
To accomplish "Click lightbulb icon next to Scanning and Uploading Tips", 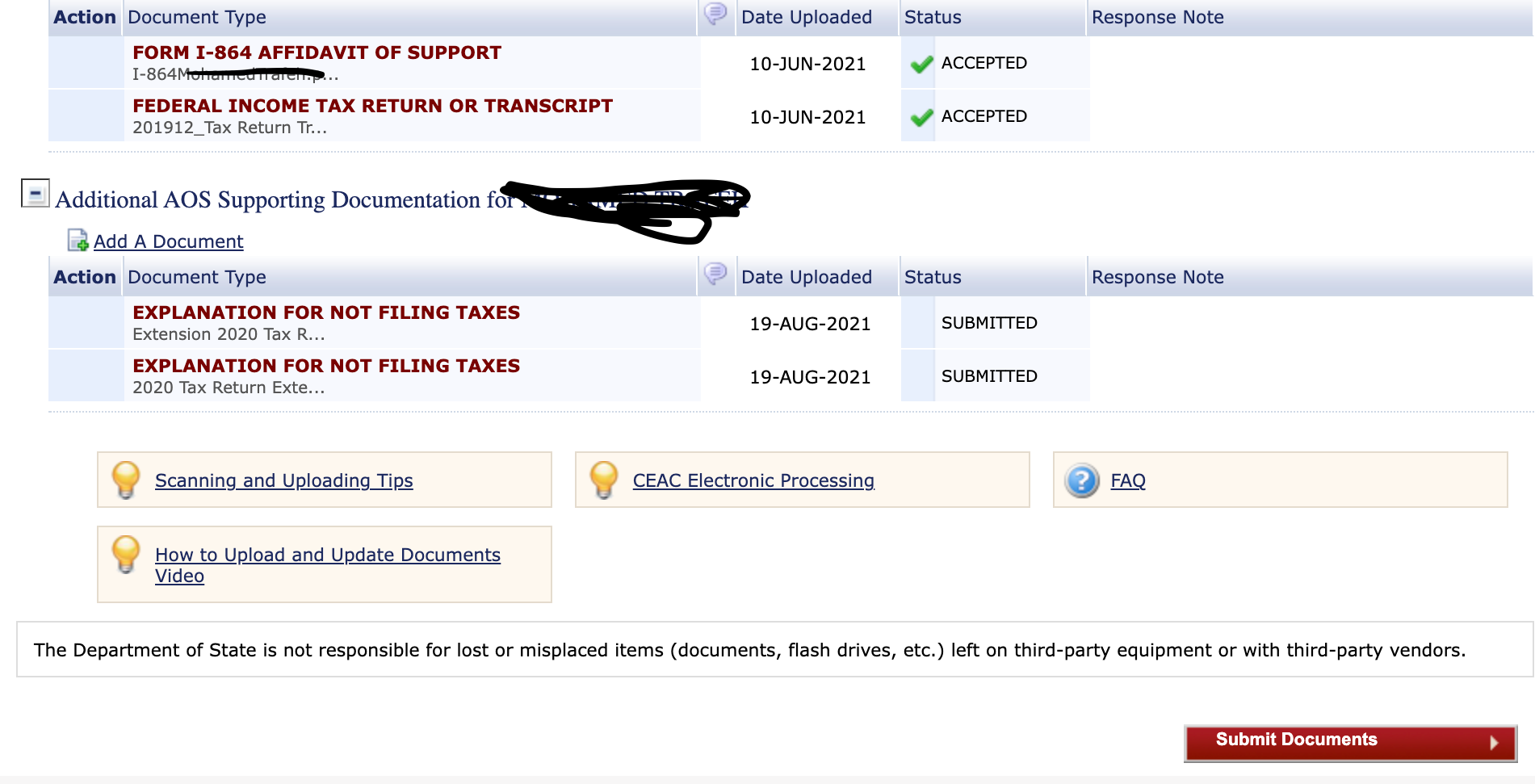I will click(126, 480).
